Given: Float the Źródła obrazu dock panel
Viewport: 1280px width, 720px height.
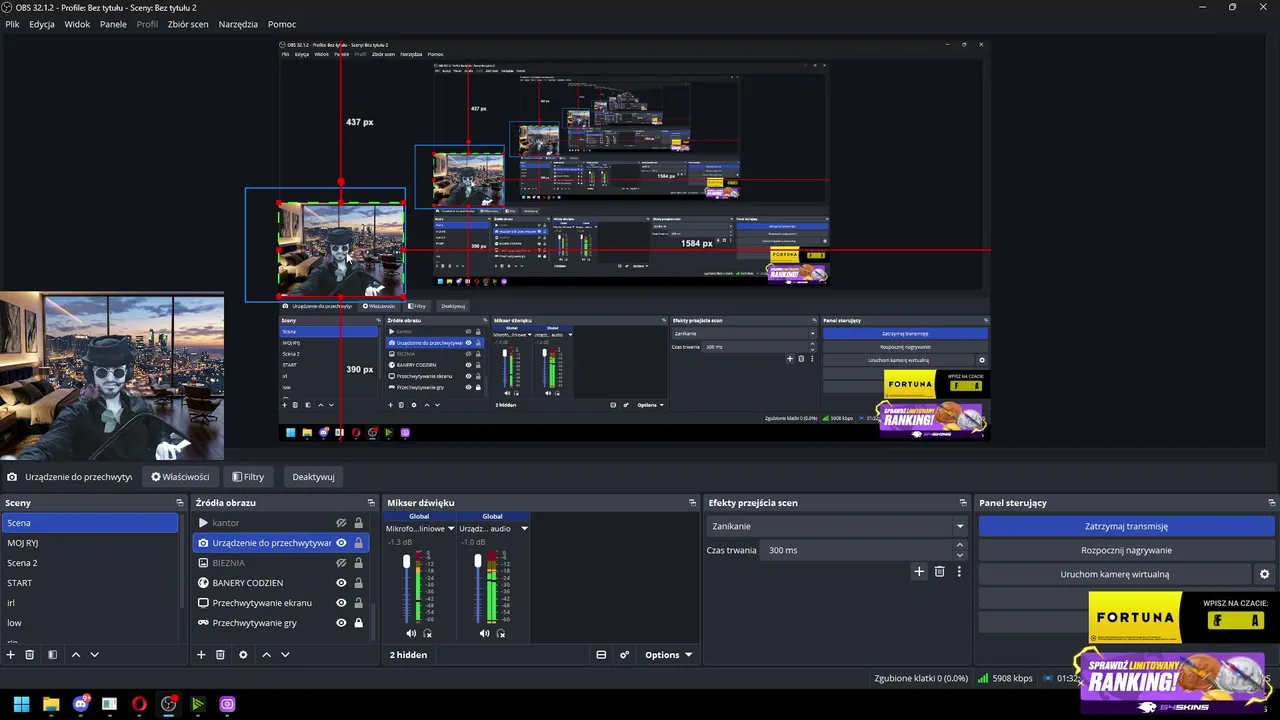Looking at the screenshot, I should point(371,503).
